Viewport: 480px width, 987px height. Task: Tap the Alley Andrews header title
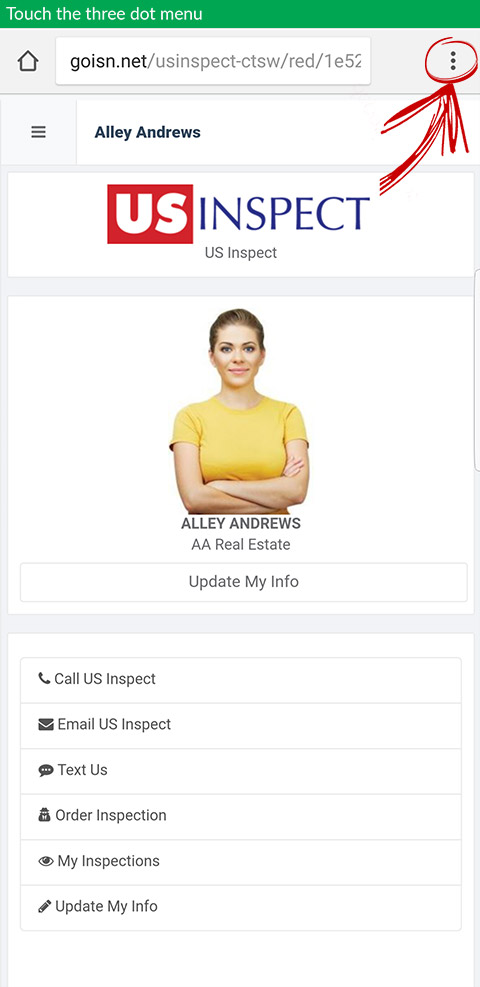(x=147, y=132)
